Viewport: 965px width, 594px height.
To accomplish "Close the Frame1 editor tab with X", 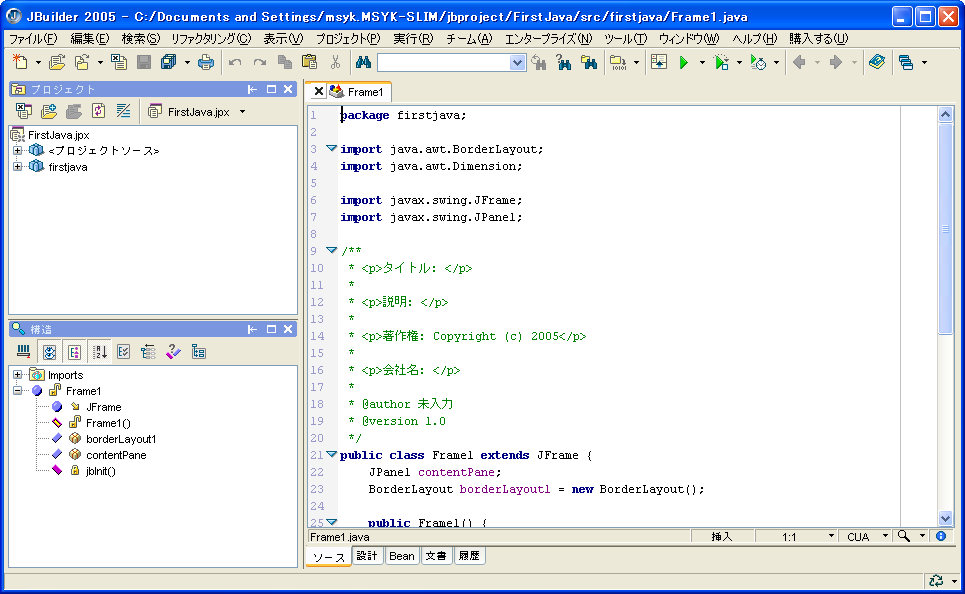I will (319, 91).
